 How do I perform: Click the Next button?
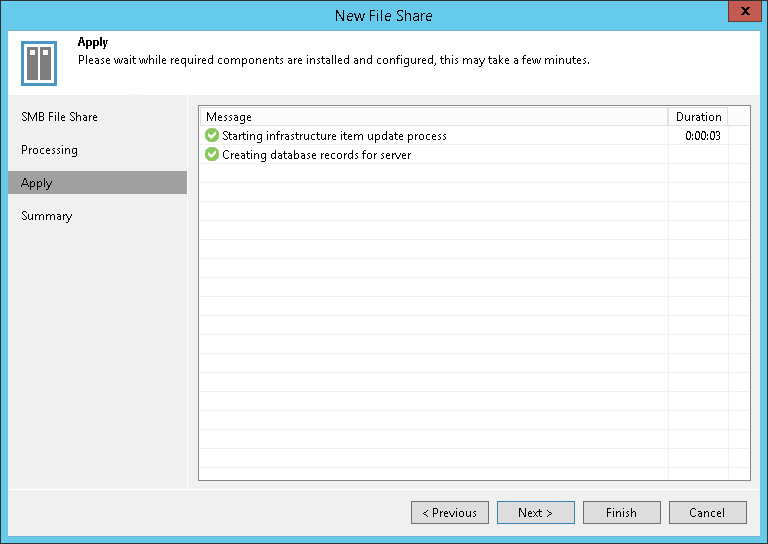point(535,513)
